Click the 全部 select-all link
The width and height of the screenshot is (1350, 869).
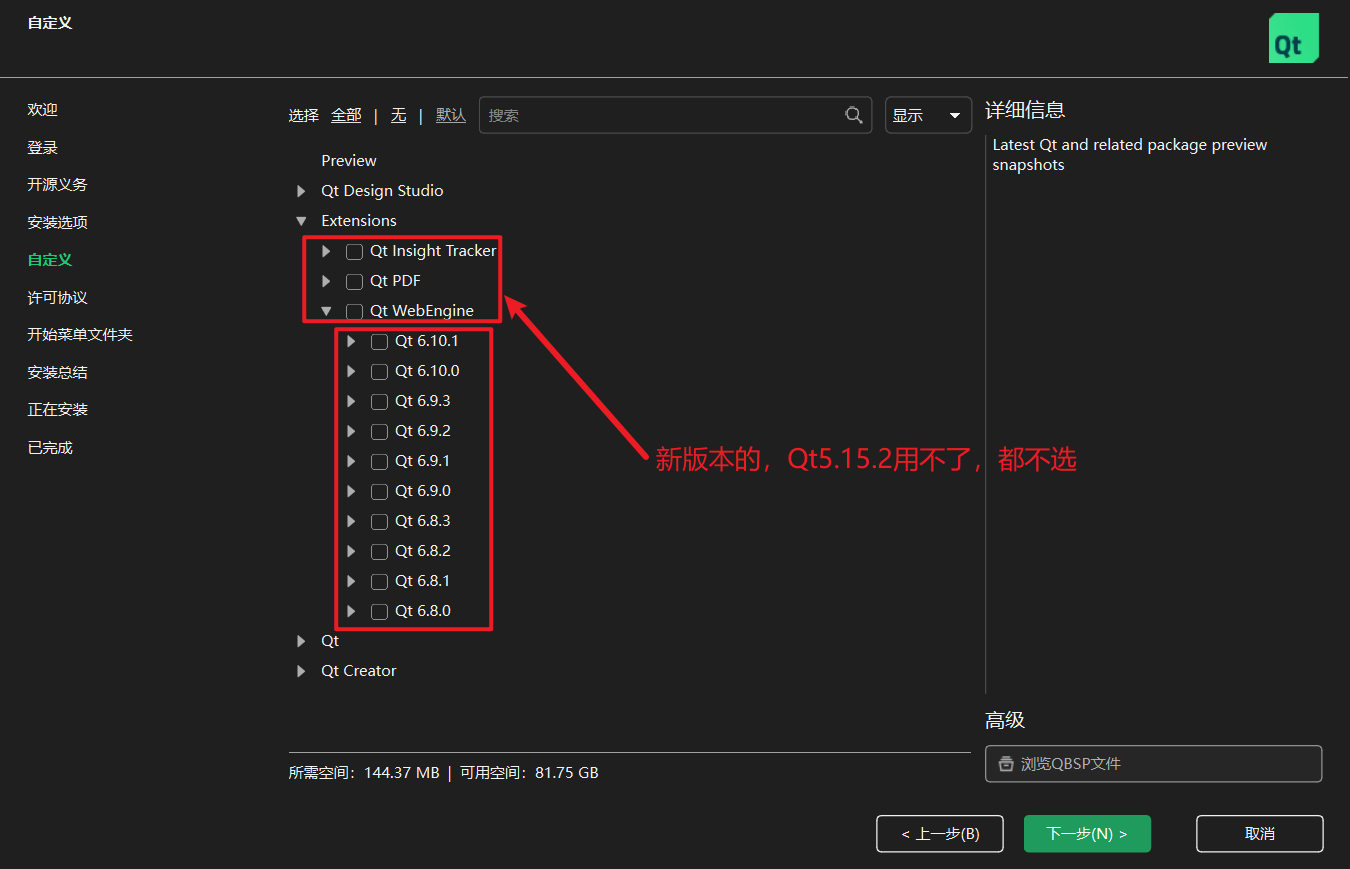click(x=346, y=115)
